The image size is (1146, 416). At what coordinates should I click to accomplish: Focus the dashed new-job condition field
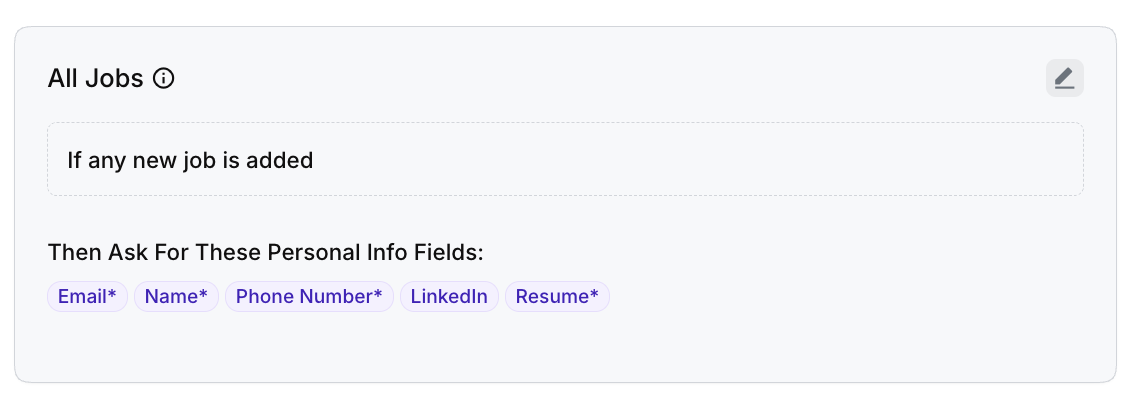coord(700,159)
